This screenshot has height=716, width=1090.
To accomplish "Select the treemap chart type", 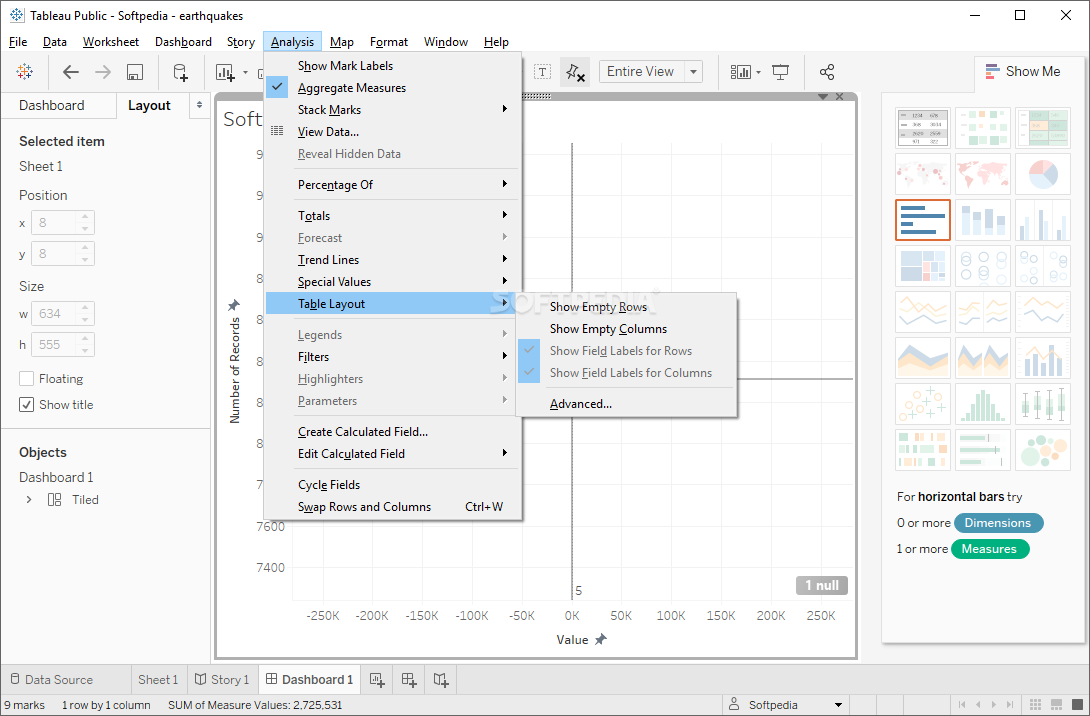I will (922, 266).
